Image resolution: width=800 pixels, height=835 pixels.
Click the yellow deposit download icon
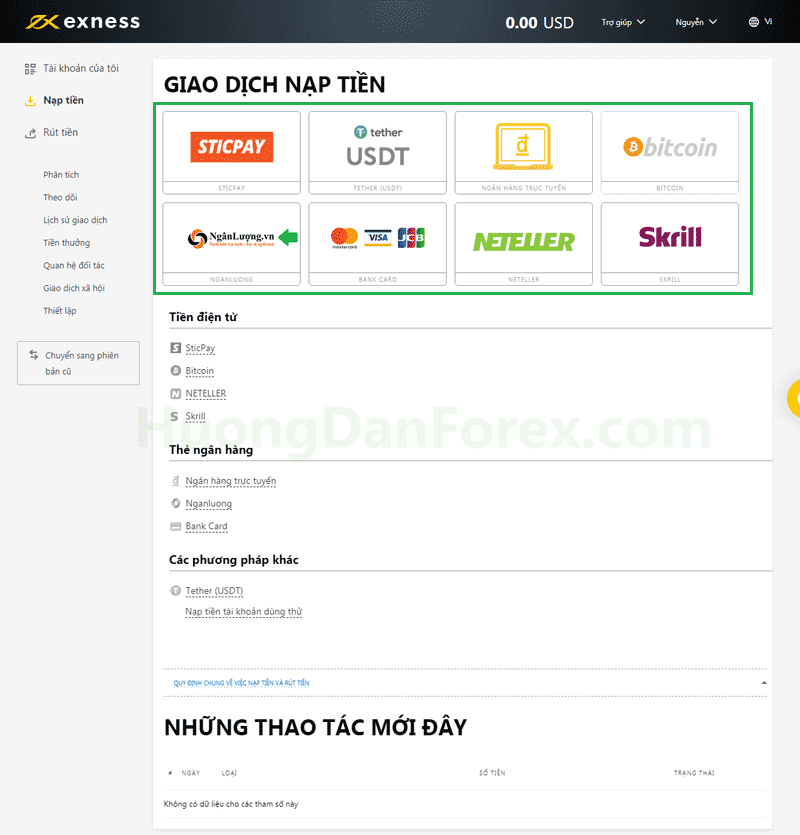click(30, 101)
